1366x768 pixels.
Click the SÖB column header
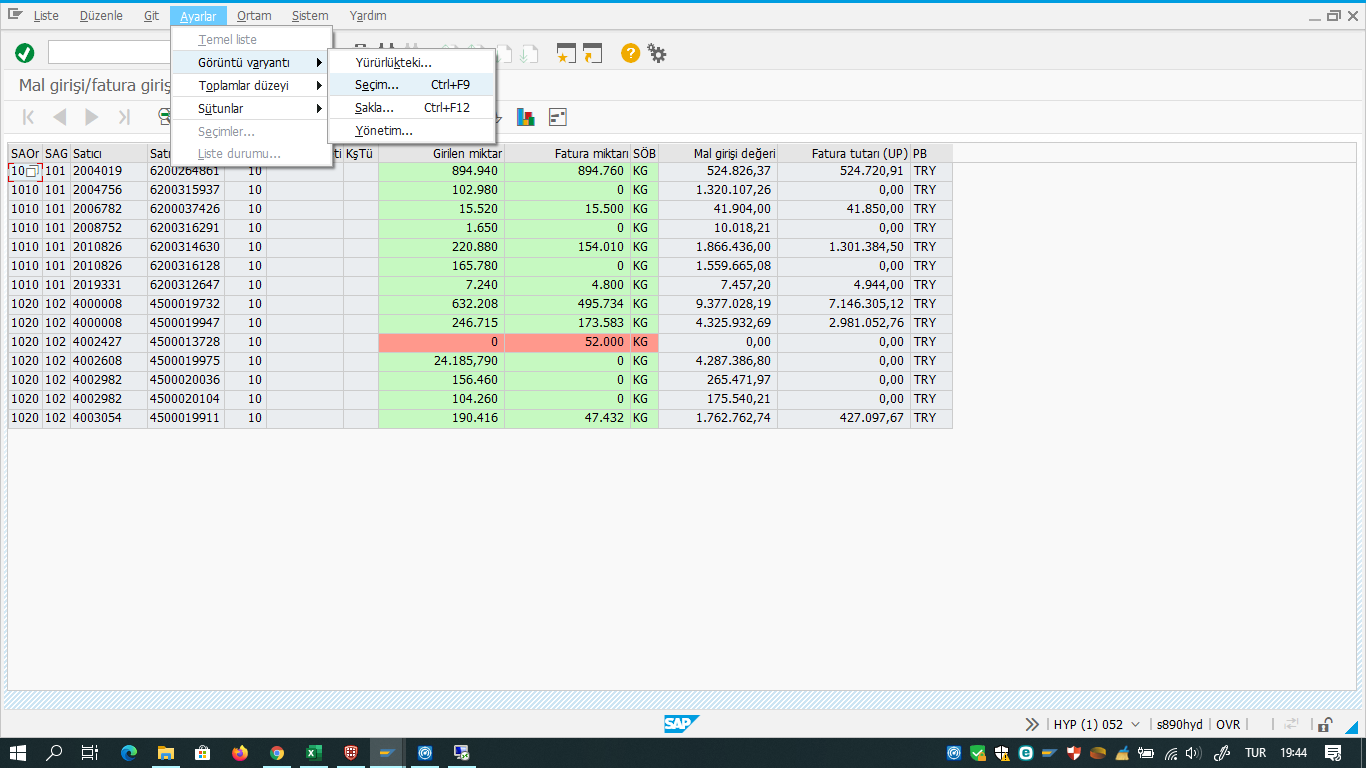coord(644,153)
